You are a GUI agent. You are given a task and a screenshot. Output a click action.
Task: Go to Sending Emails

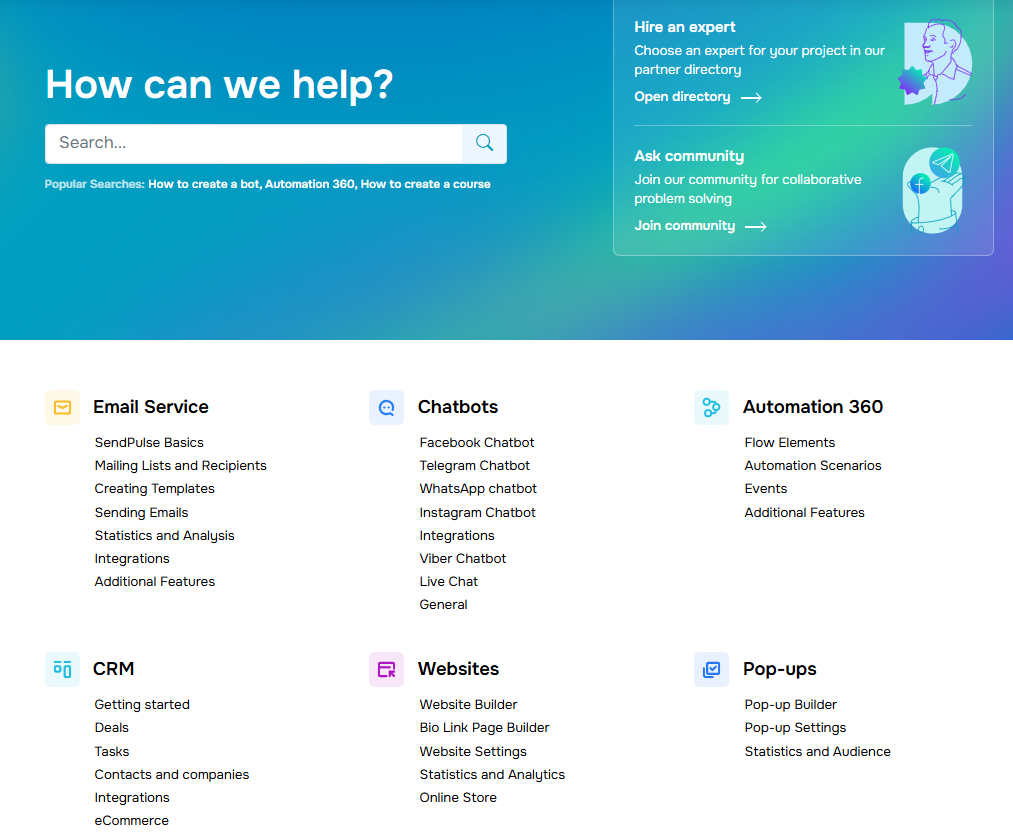(x=141, y=513)
